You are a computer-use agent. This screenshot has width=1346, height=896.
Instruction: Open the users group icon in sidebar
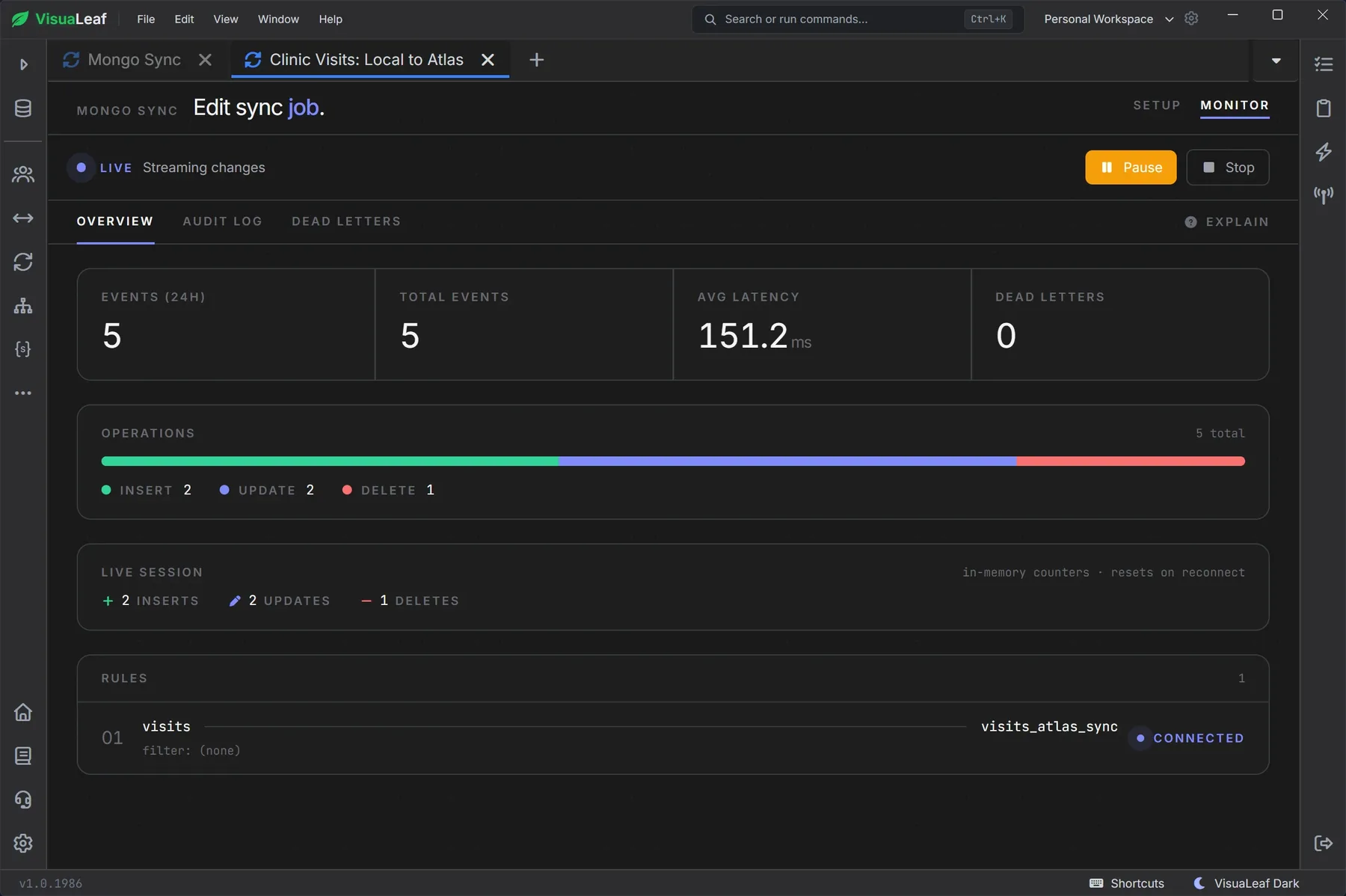point(23,174)
